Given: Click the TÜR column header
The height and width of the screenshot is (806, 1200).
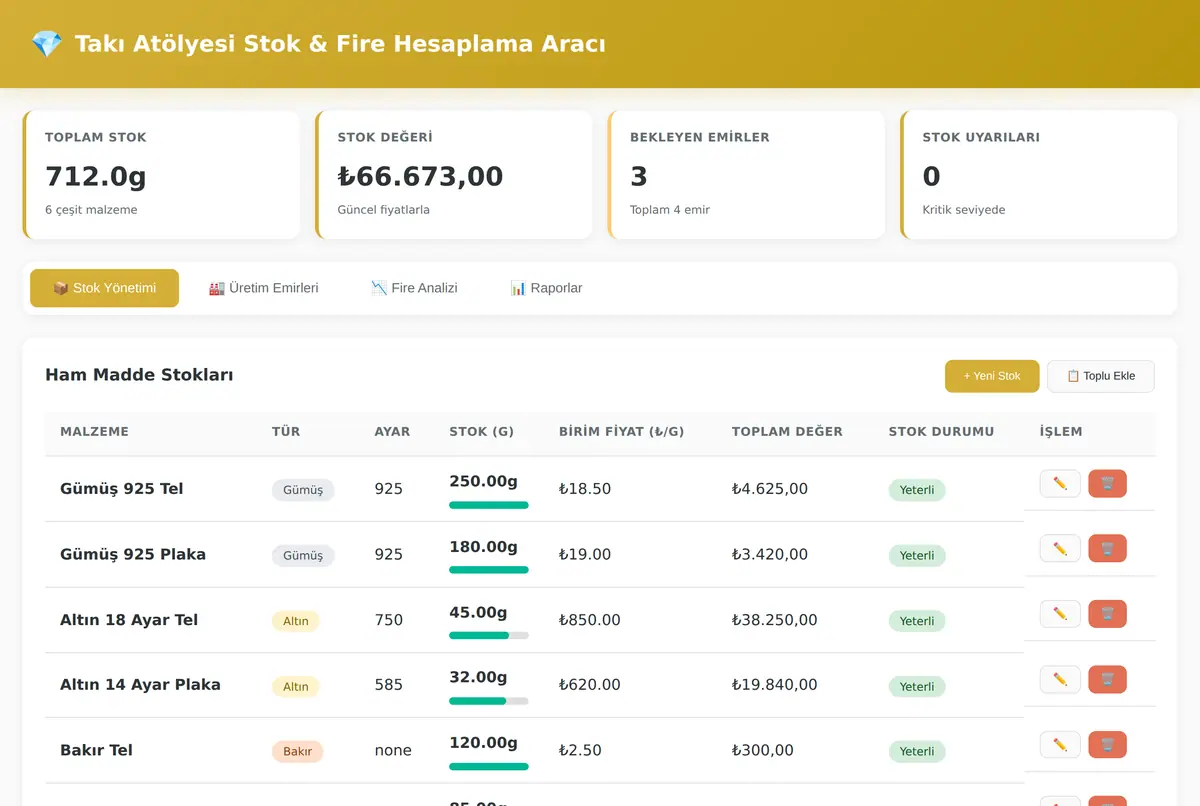Looking at the screenshot, I should [286, 432].
